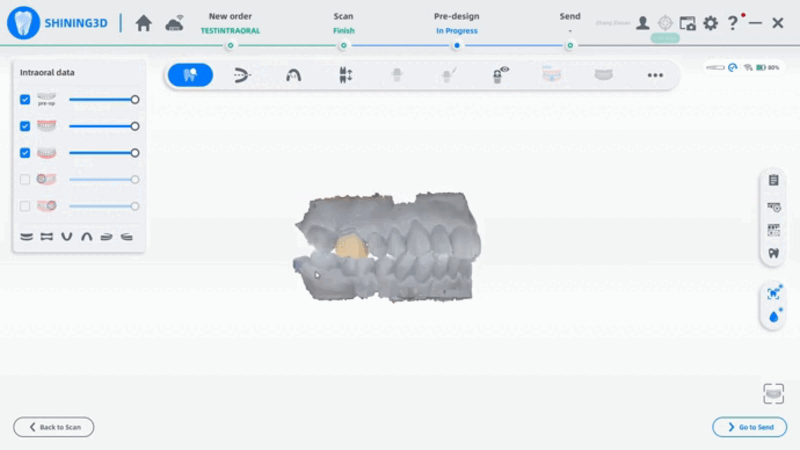Click the fit-to-view model icon
Screen dimensions: 800x450
click(x=773, y=394)
